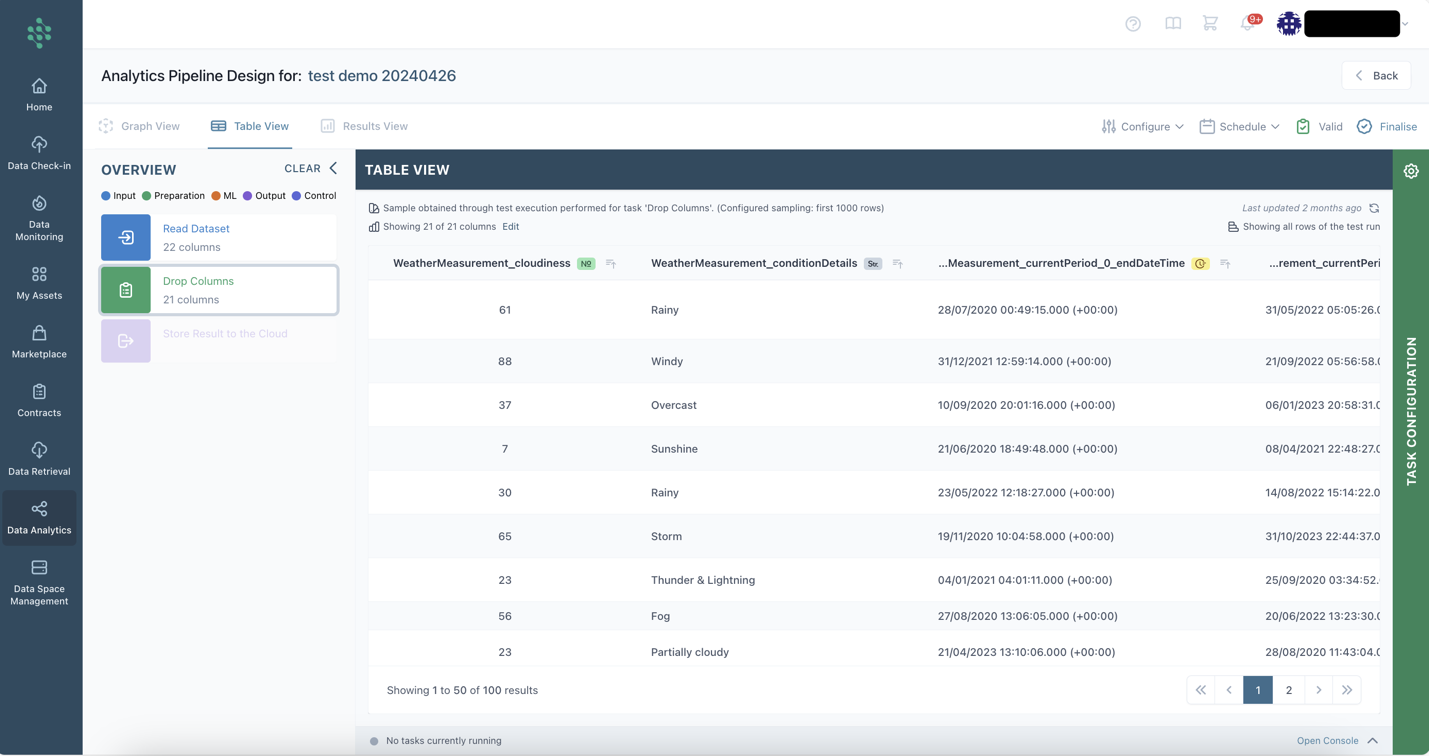Select the Drop Columns task block
1429x756 pixels.
219,290
